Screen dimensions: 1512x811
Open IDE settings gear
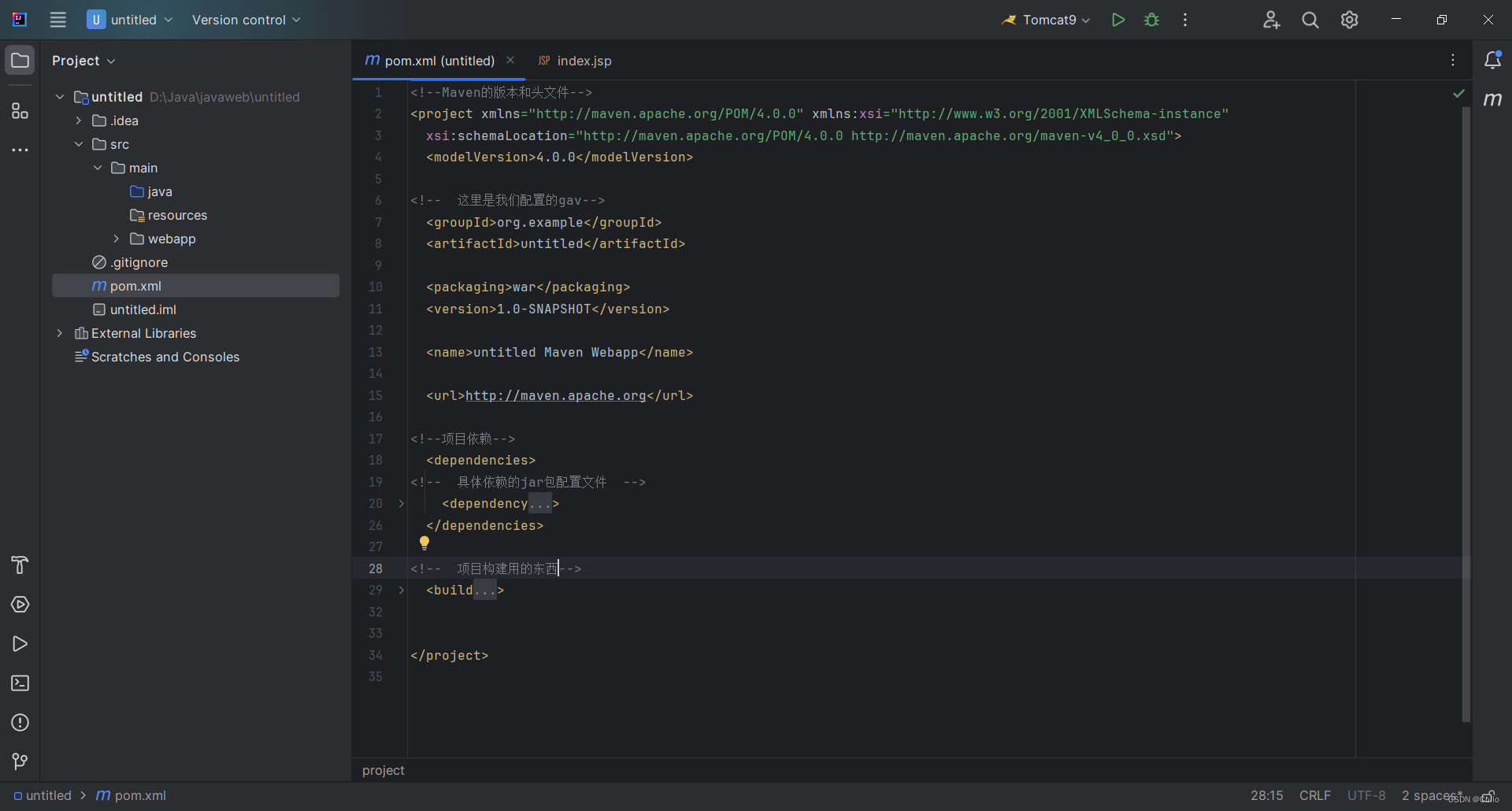pos(1350,20)
